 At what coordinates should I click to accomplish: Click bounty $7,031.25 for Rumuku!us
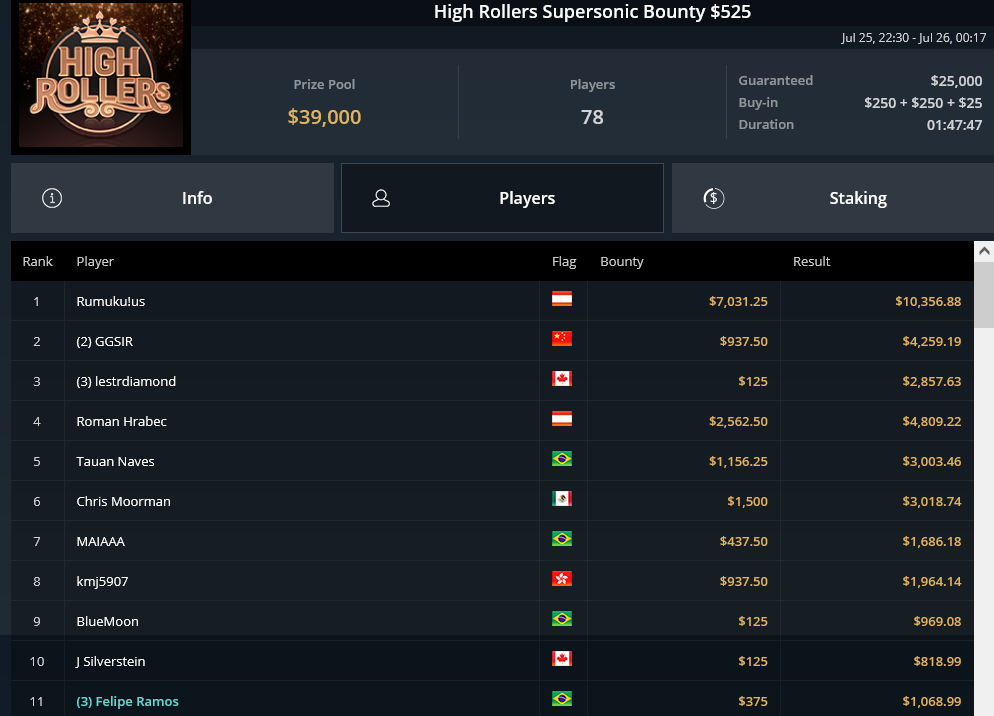coord(738,301)
